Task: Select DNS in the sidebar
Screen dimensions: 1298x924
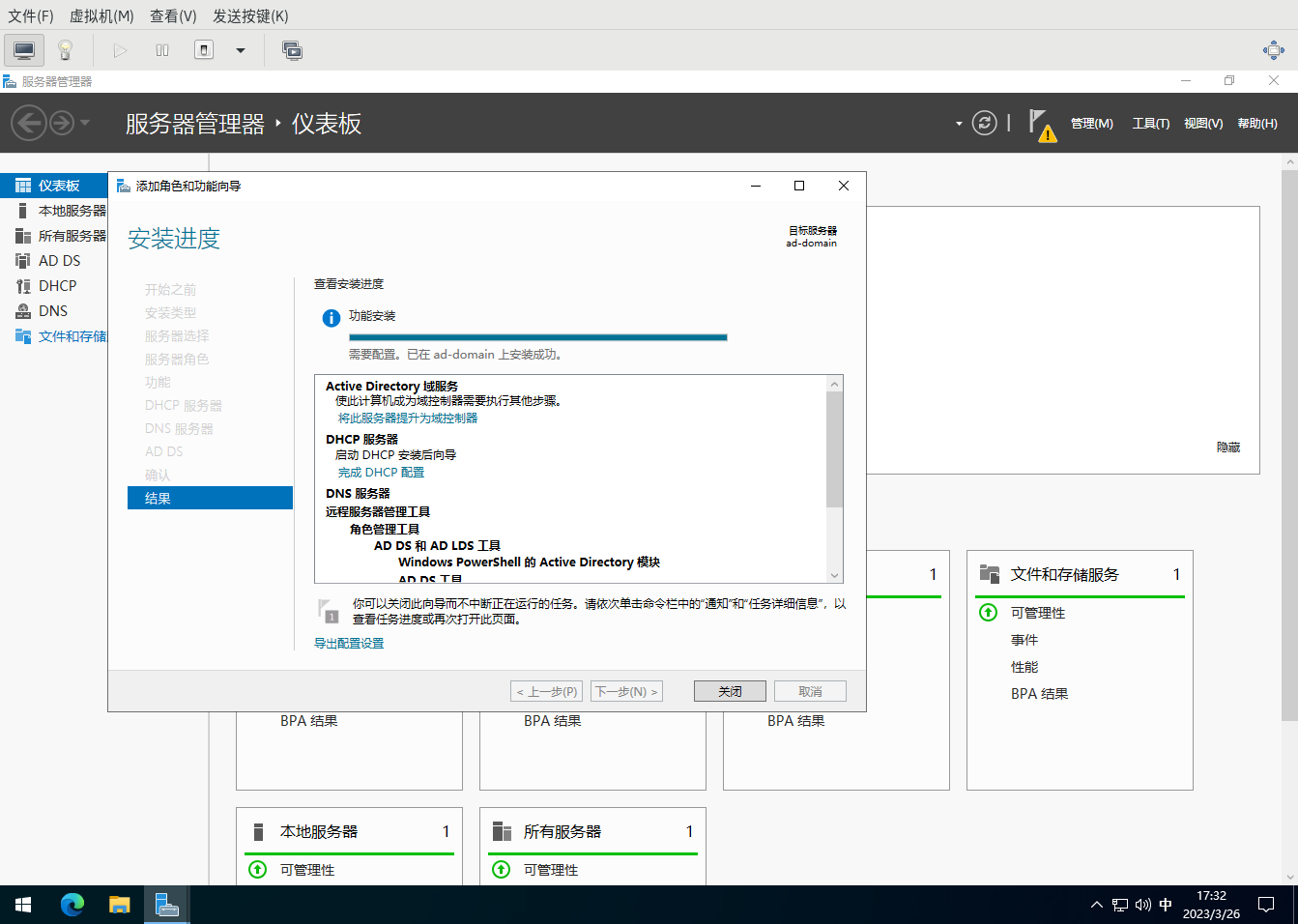Action: pos(54,311)
